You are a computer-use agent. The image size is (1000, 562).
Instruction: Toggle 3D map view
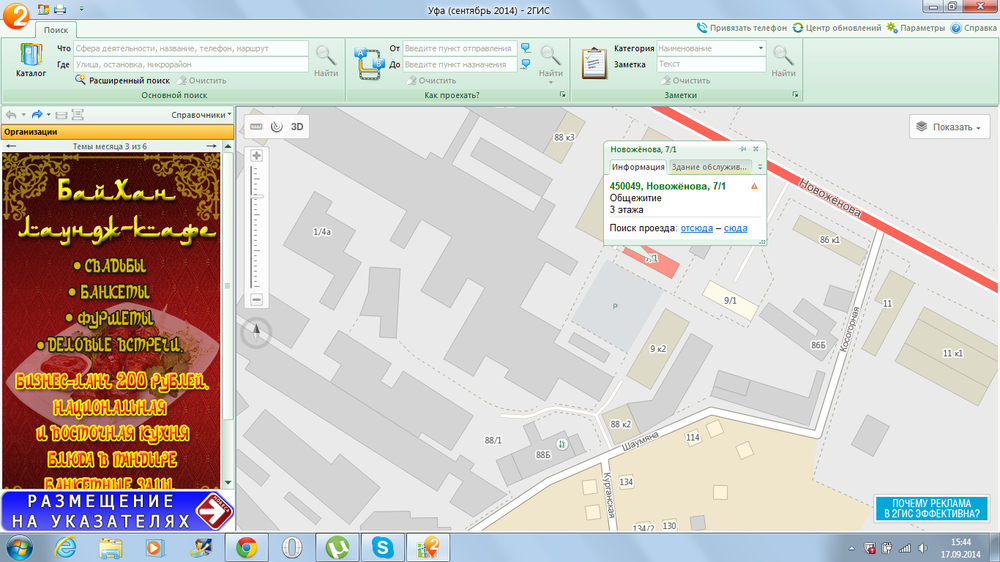[297, 126]
